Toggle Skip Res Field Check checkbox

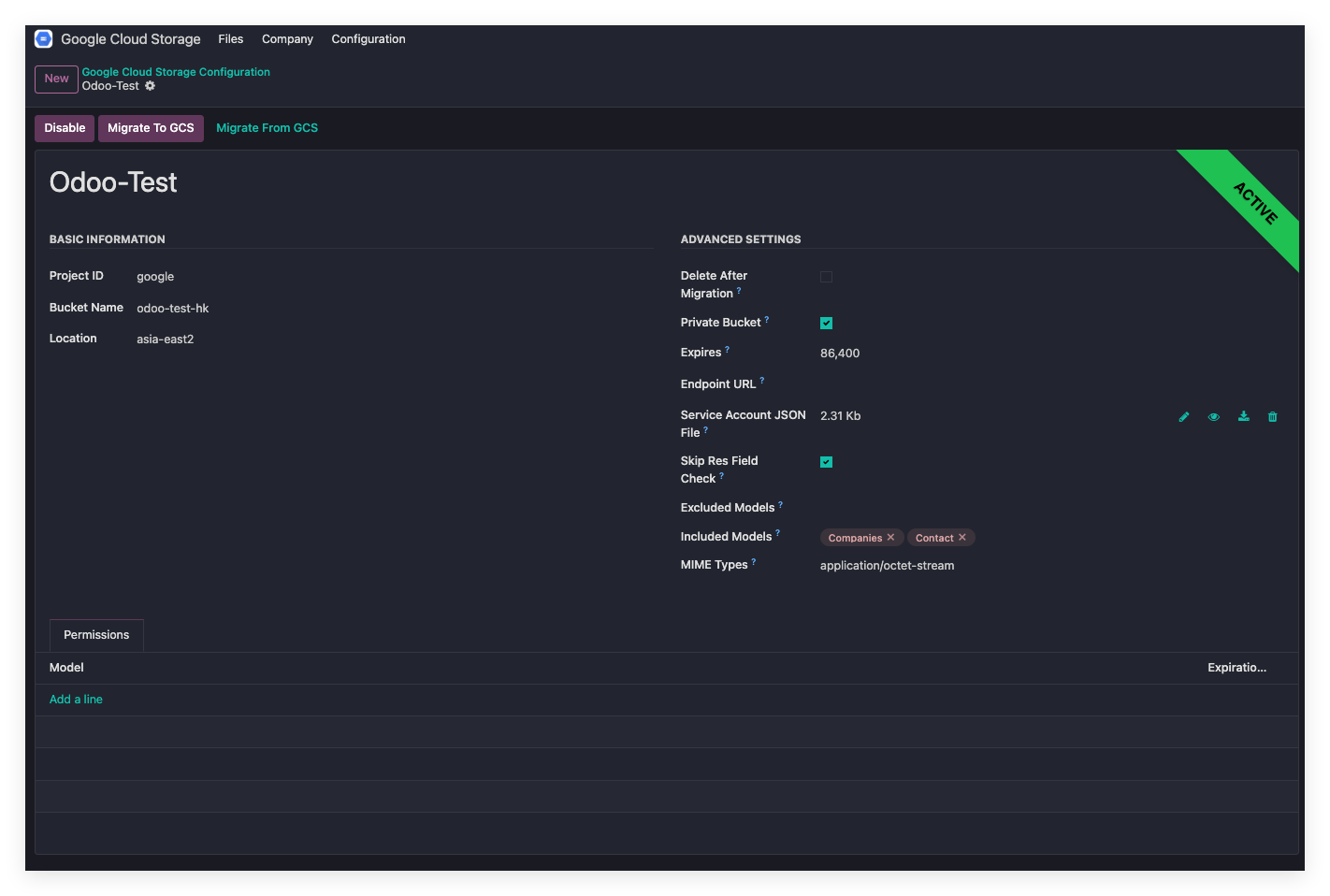pos(826,462)
